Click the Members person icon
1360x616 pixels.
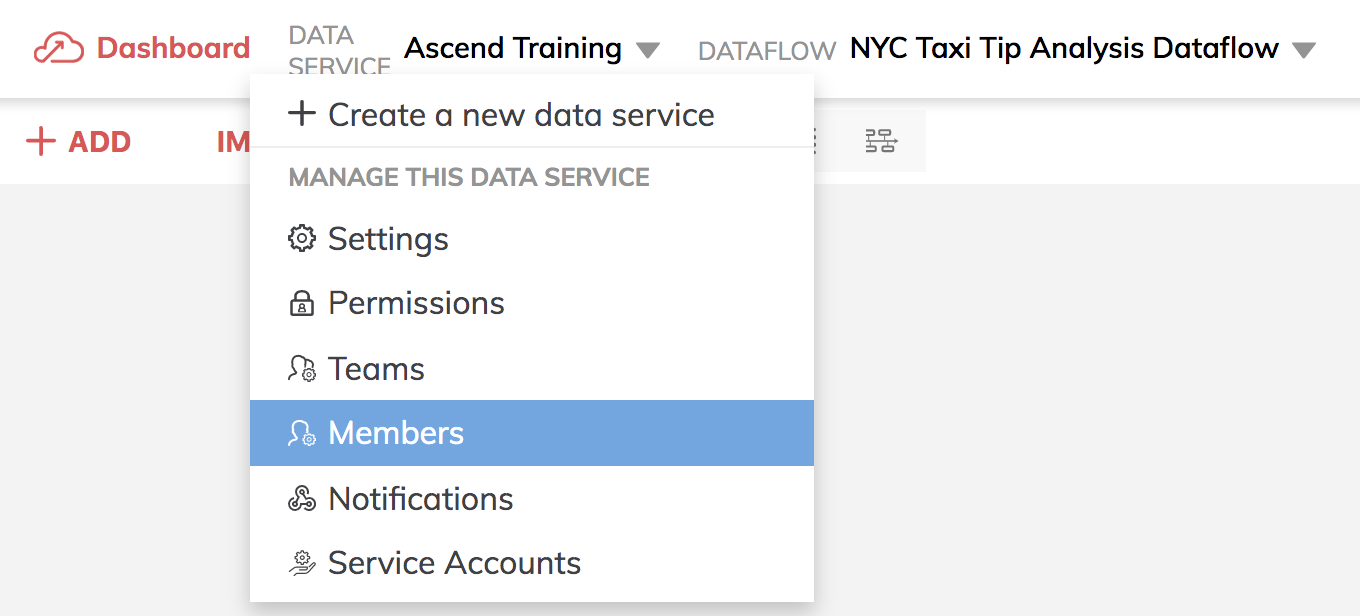[302, 433]
